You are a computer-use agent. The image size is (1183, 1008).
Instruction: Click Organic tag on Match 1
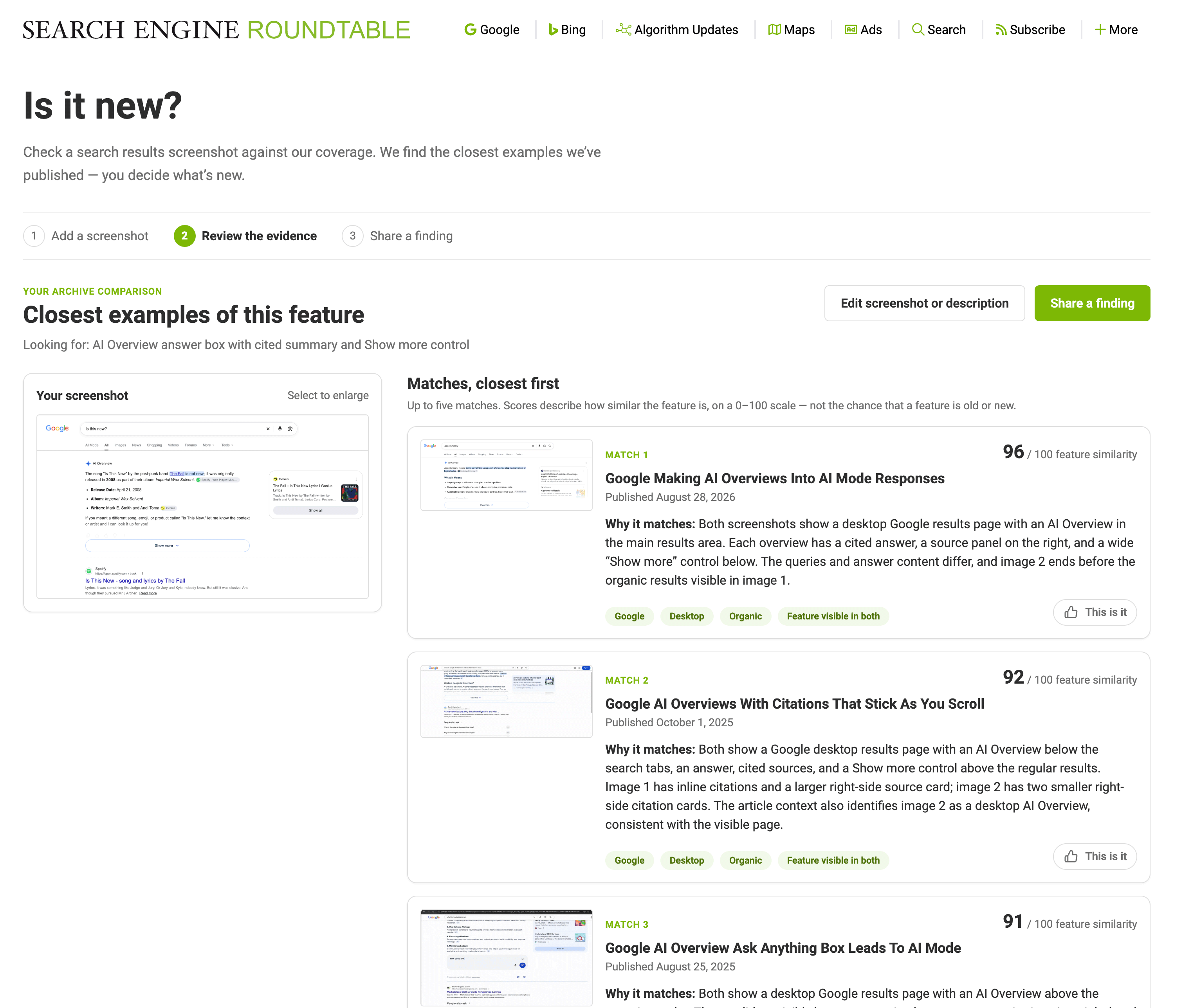point(745,616)
